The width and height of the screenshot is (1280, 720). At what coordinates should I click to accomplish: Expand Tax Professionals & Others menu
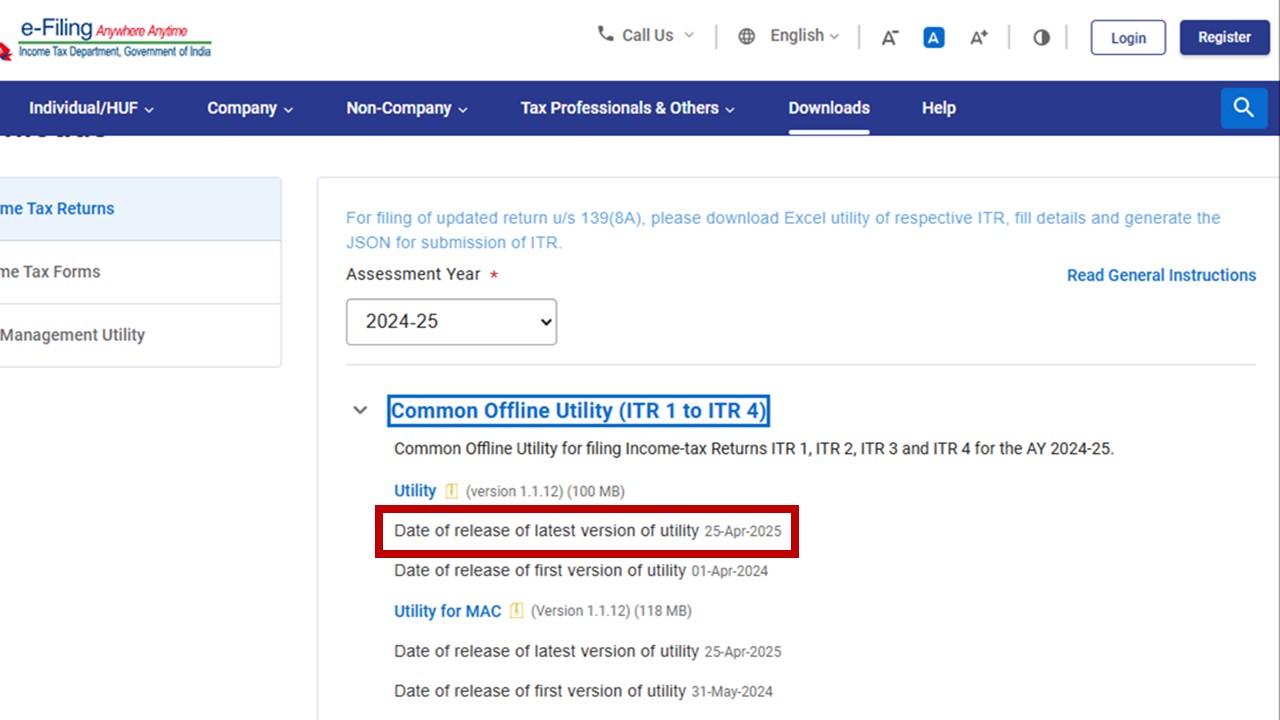click(x=627, y=108)
